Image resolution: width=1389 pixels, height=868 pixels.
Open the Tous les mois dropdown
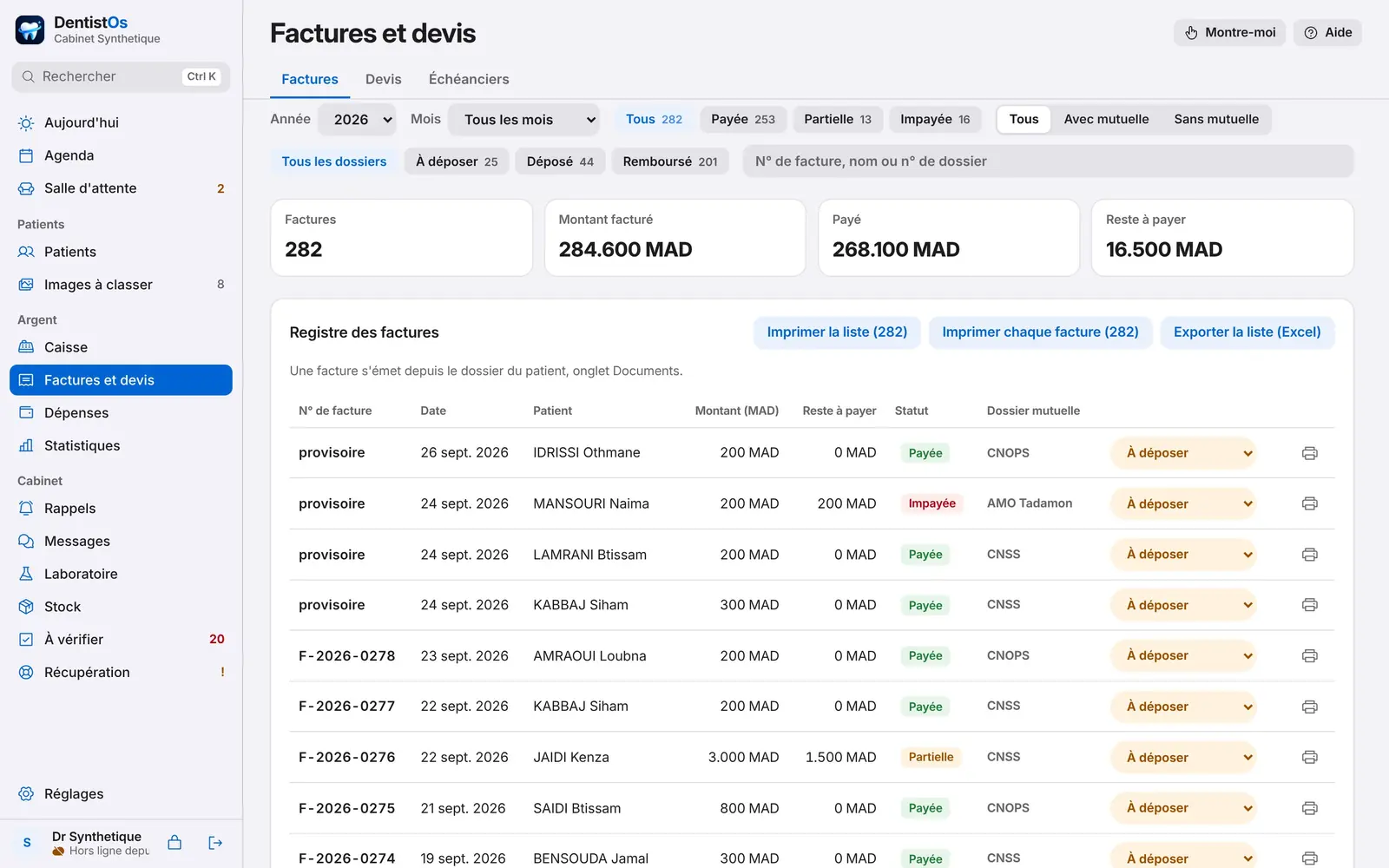tap(523, 120)
